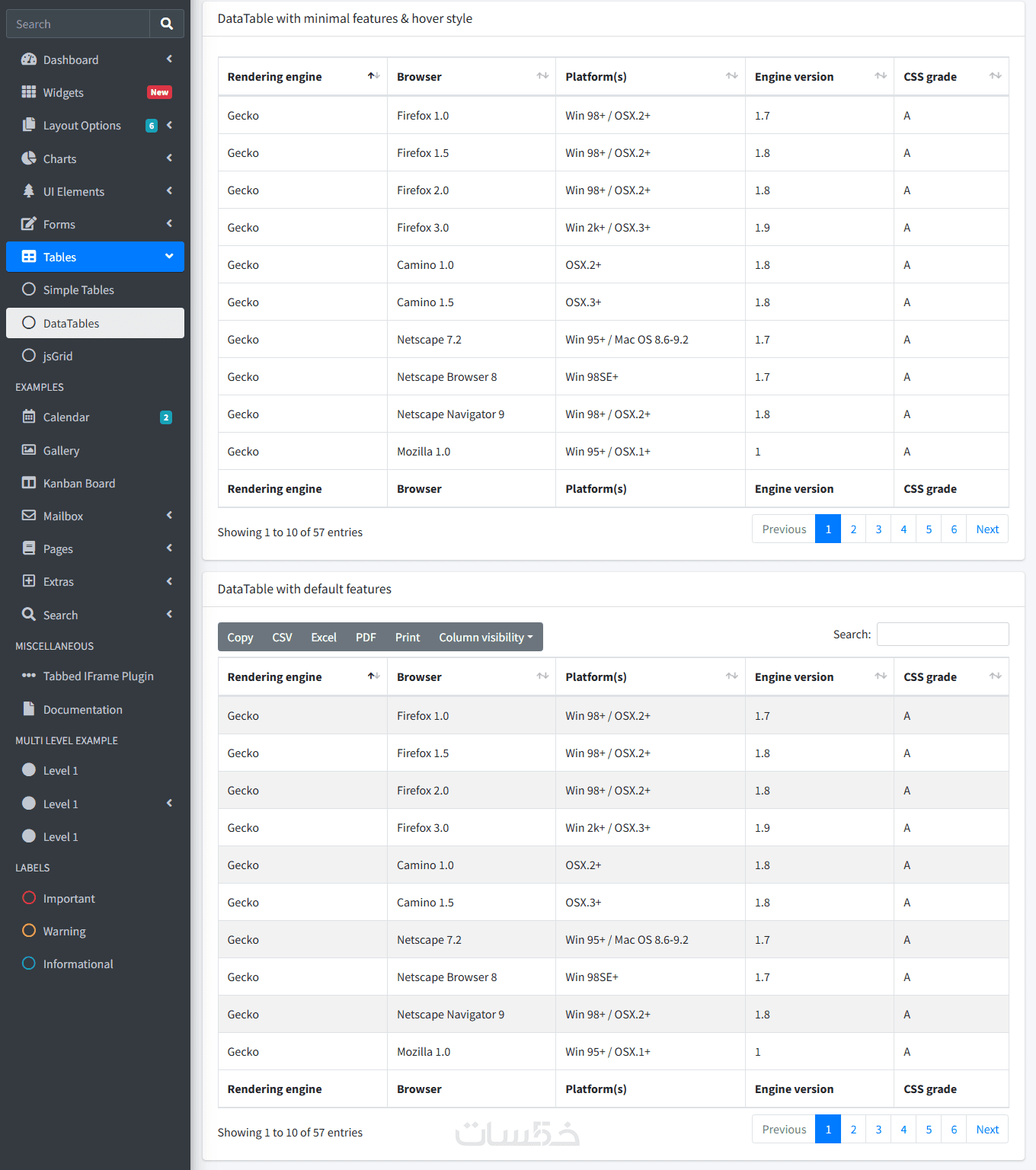Viewport: 1036px width, 1170px height.
Task: Click the 6 badge on Layout Options
Action: (x=152, y=126)
